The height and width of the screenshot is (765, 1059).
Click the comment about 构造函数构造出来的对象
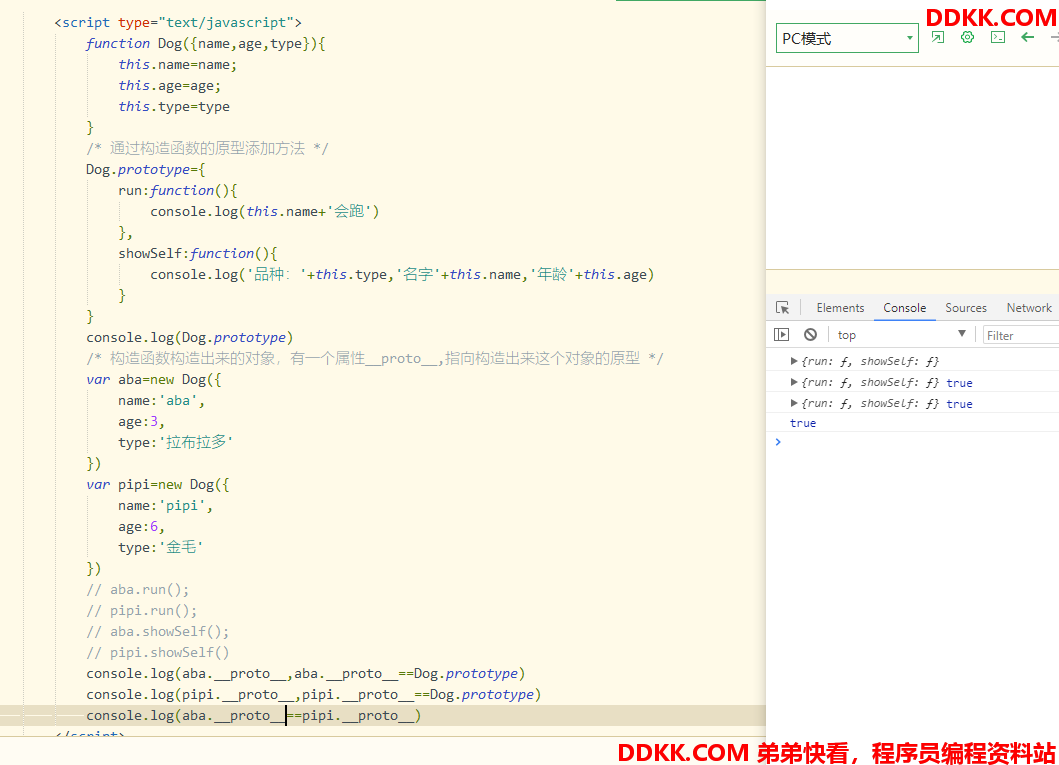375,358
